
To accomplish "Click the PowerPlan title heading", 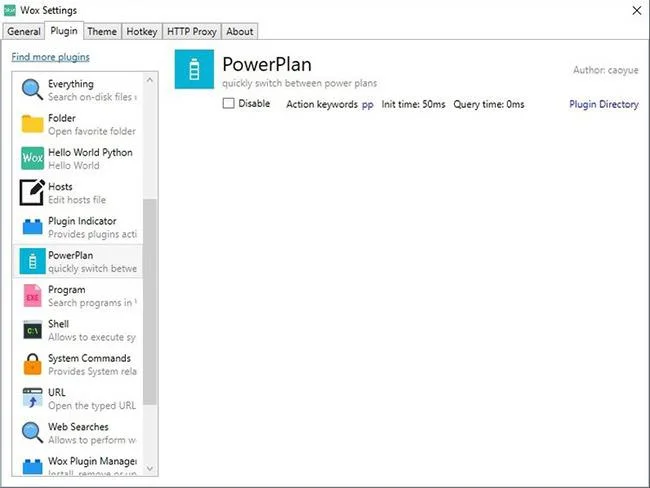I will pos(267,64).
